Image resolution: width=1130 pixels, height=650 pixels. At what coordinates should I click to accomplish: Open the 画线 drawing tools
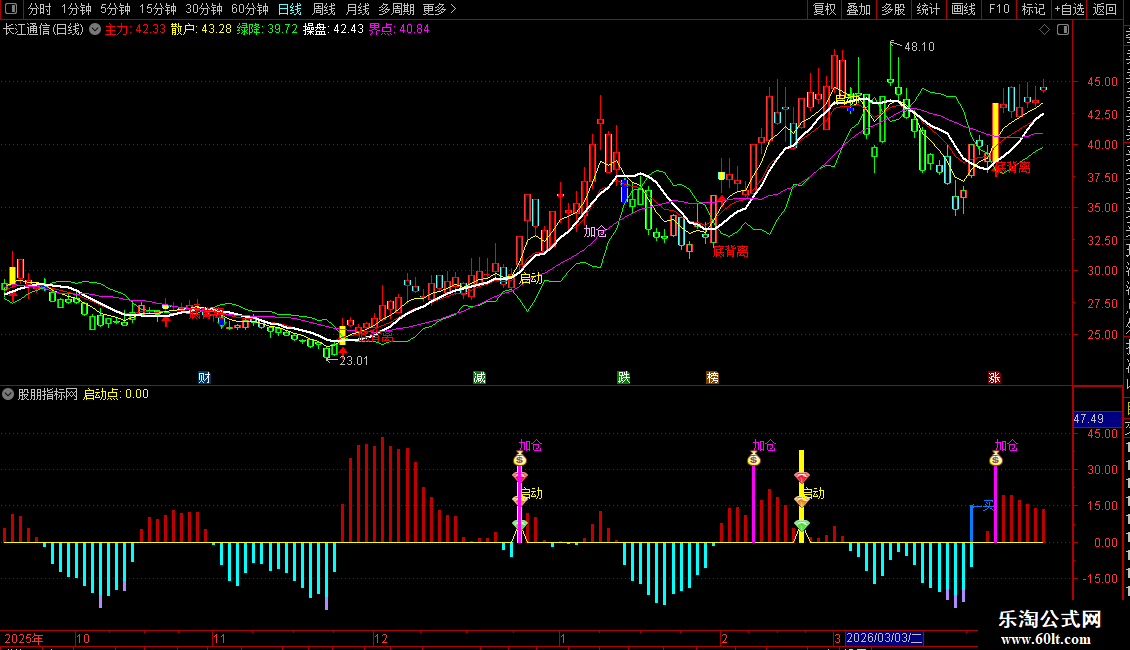pyautogui.click(x=963, y=9)
